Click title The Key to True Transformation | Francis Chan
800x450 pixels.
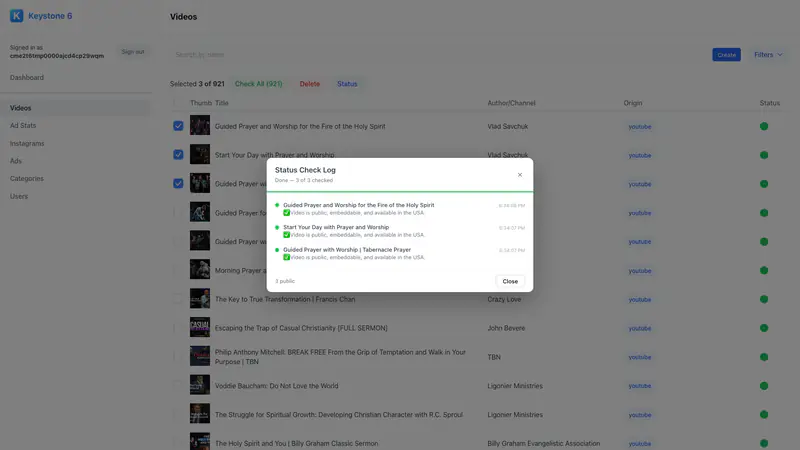tap(285, 299)
